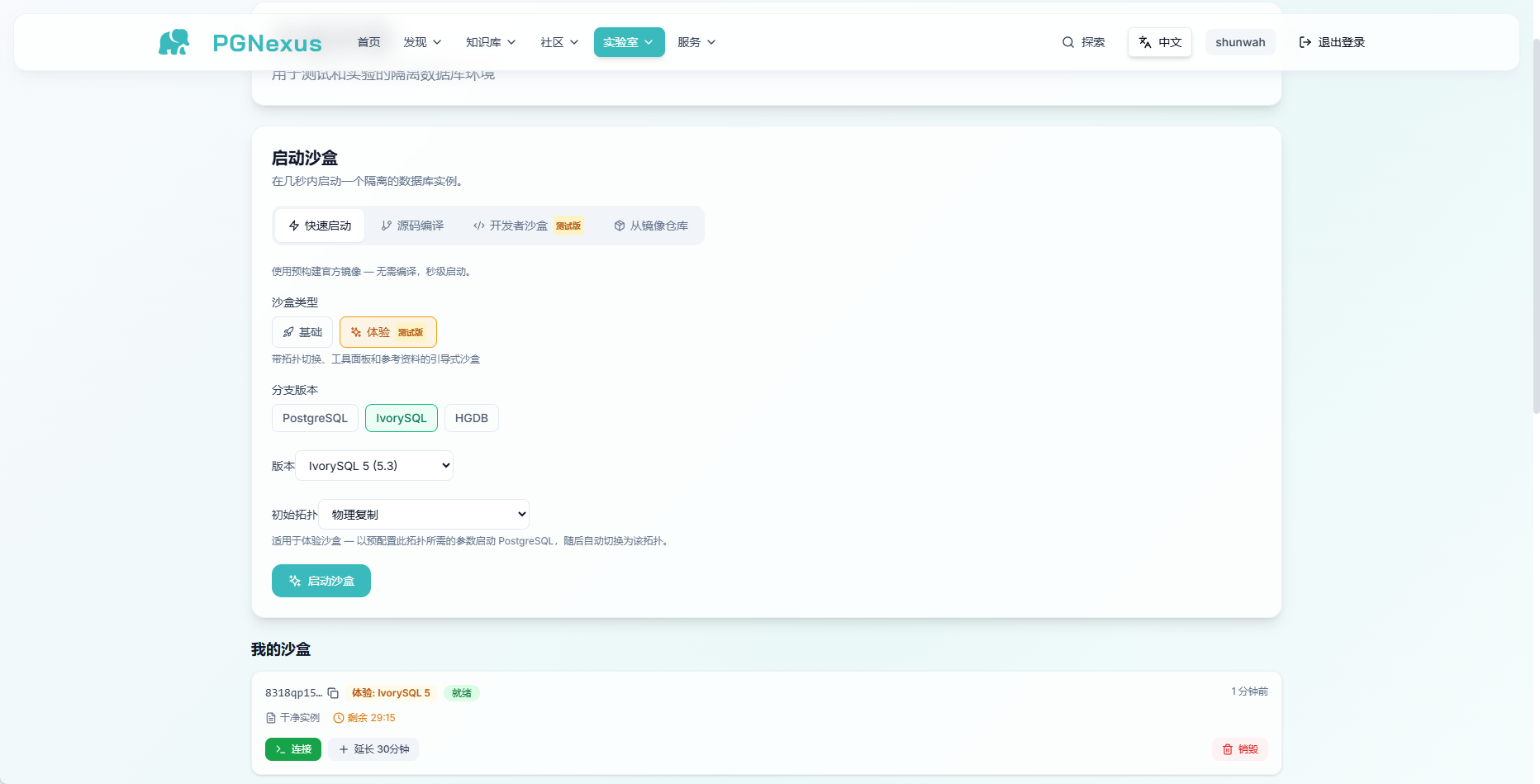1540x784 pixels.
Task: Click the 启动沙盒 launch button
Action: click(321, 581)
